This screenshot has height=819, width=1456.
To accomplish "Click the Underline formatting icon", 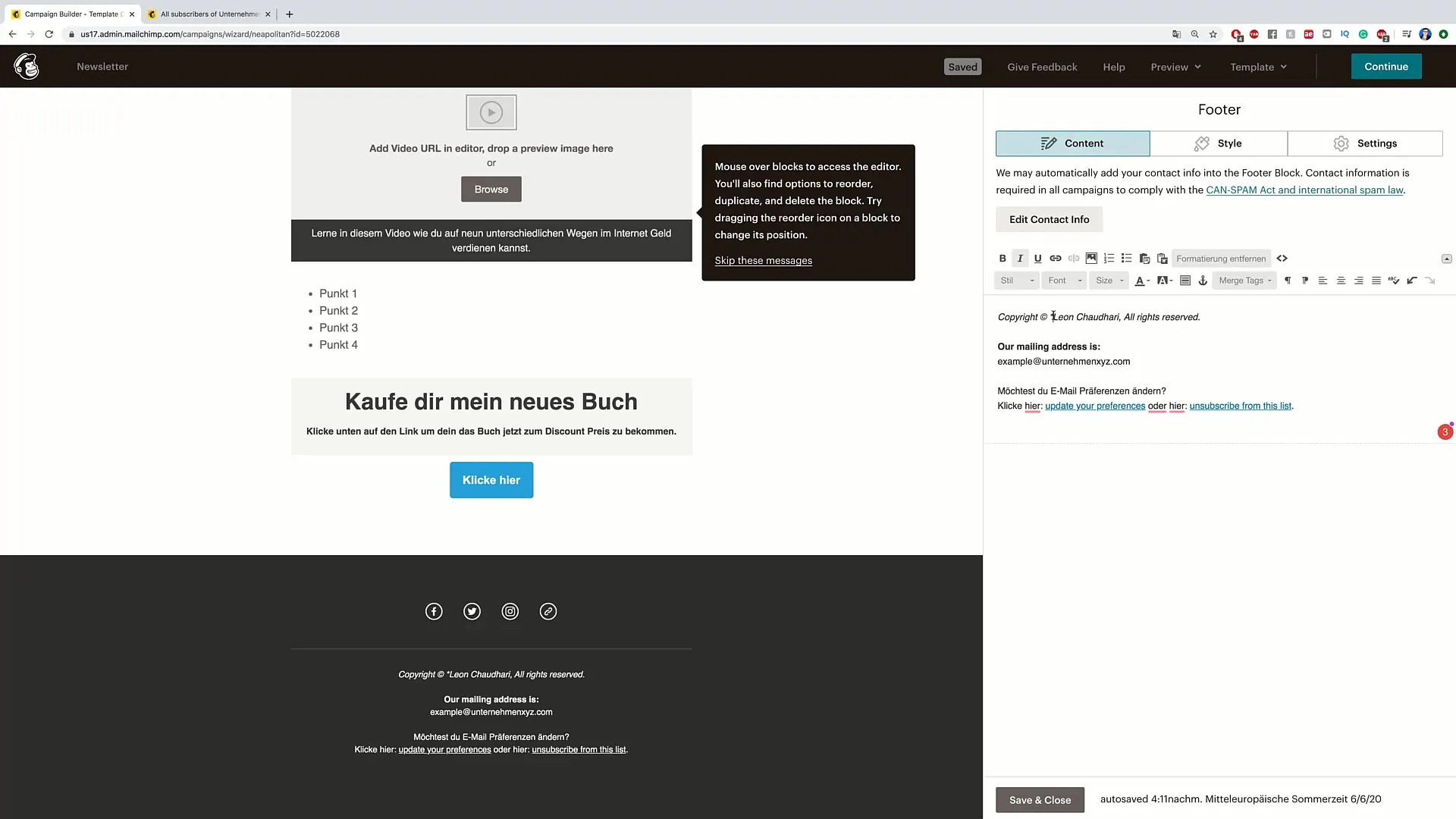I will pyautogui.click(x=1037, y=259).
